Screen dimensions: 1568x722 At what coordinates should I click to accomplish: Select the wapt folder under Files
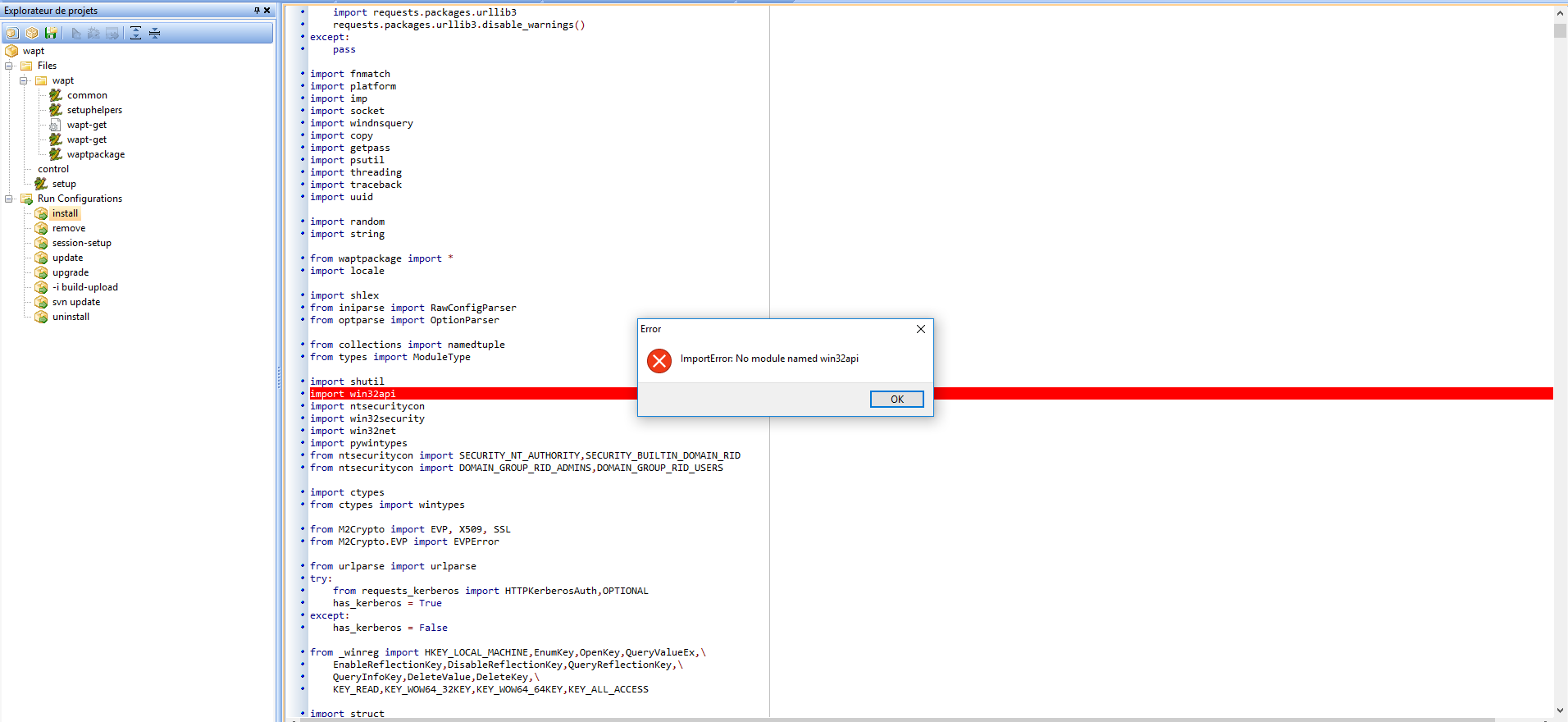pos(63,80)
